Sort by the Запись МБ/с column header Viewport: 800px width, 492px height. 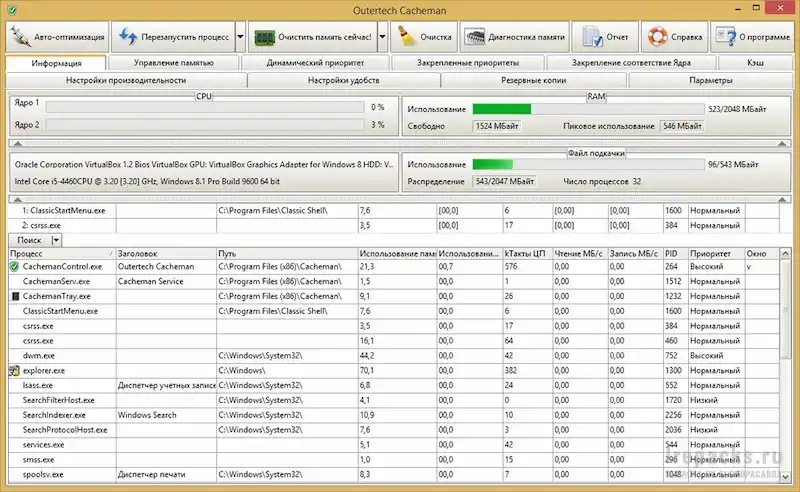pos(636,254)
